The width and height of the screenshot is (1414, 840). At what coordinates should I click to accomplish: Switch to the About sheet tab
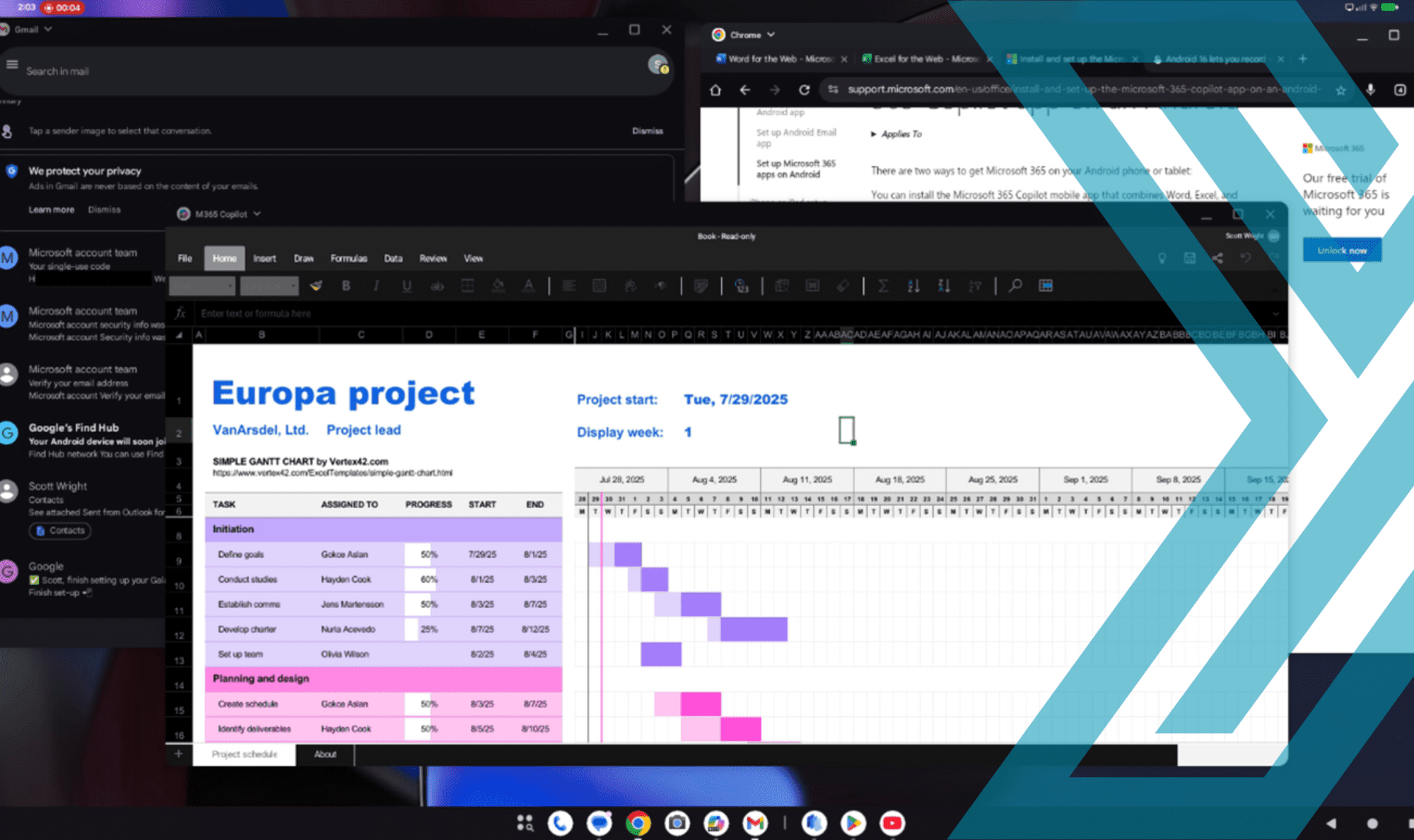325,754
